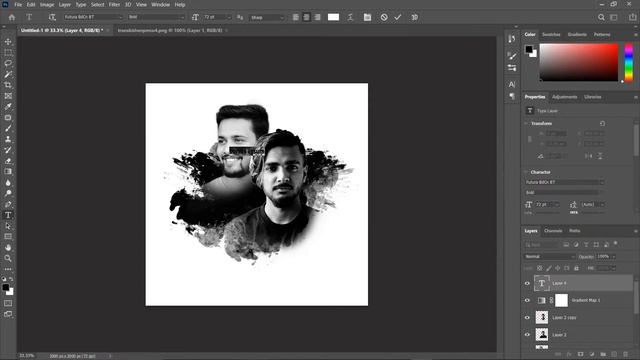Select the Move tool
The height and width of the screenshot is (360, 640).
click(8, 42)
